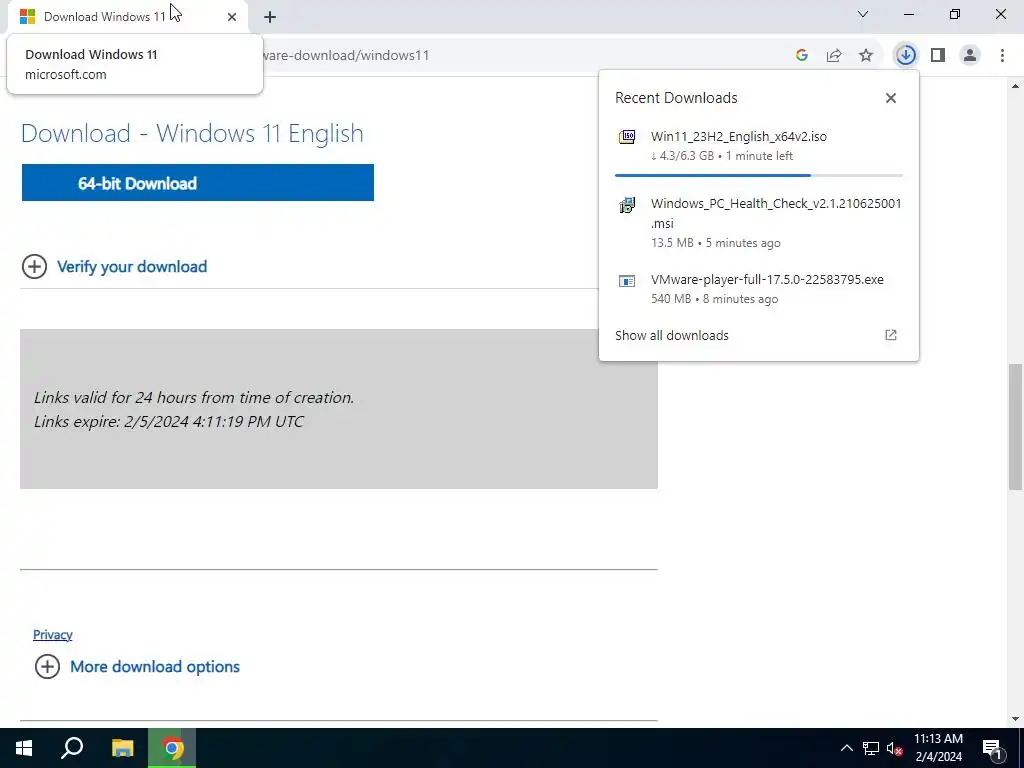Click the links expire date text
The image size is (1024, 768).
168,421
